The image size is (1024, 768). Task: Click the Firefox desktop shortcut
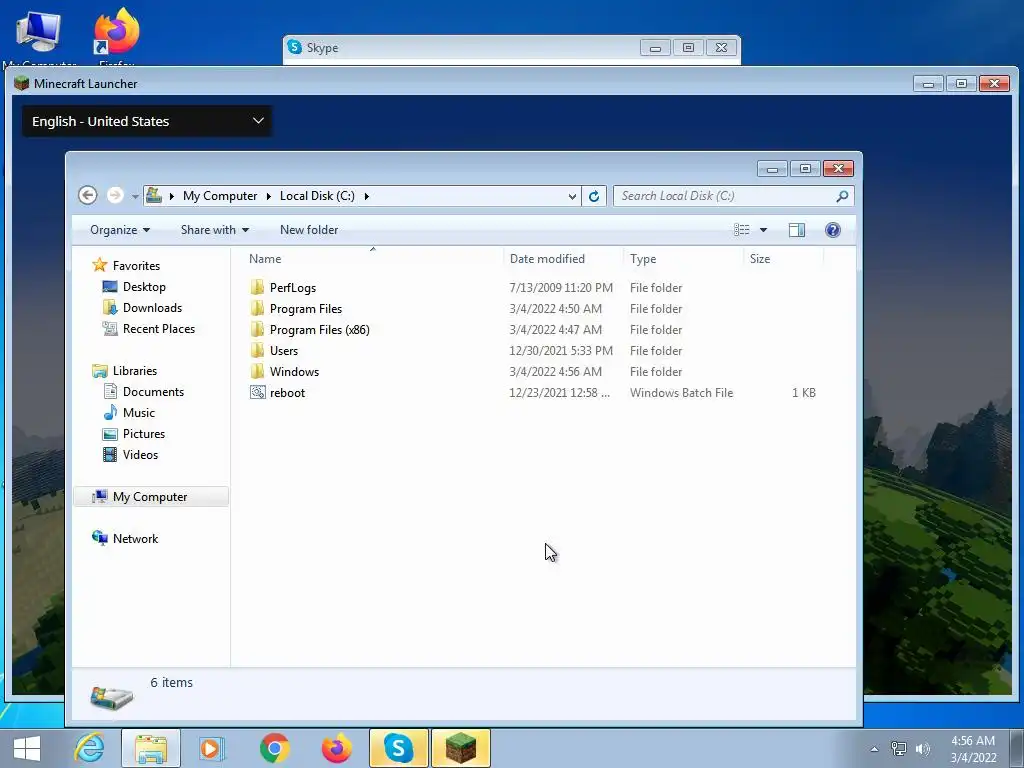(x=117, y=37)
